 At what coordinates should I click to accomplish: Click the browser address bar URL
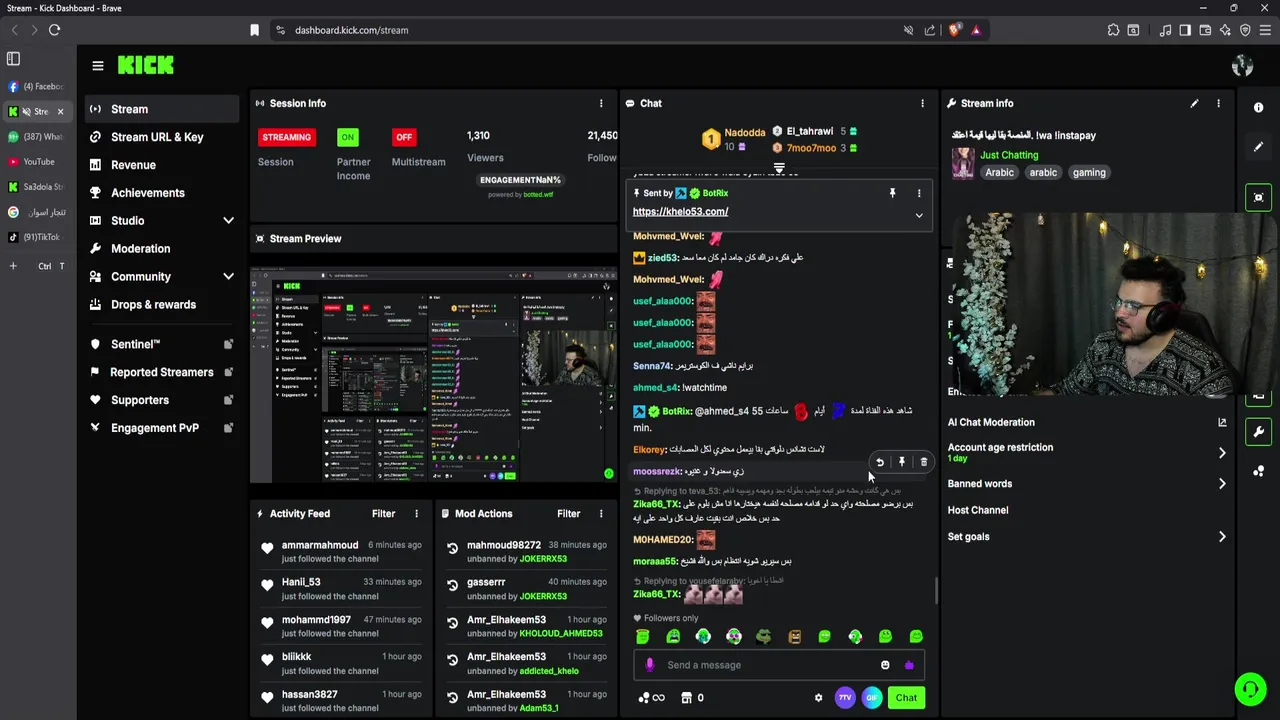click(x=351, y=30)
